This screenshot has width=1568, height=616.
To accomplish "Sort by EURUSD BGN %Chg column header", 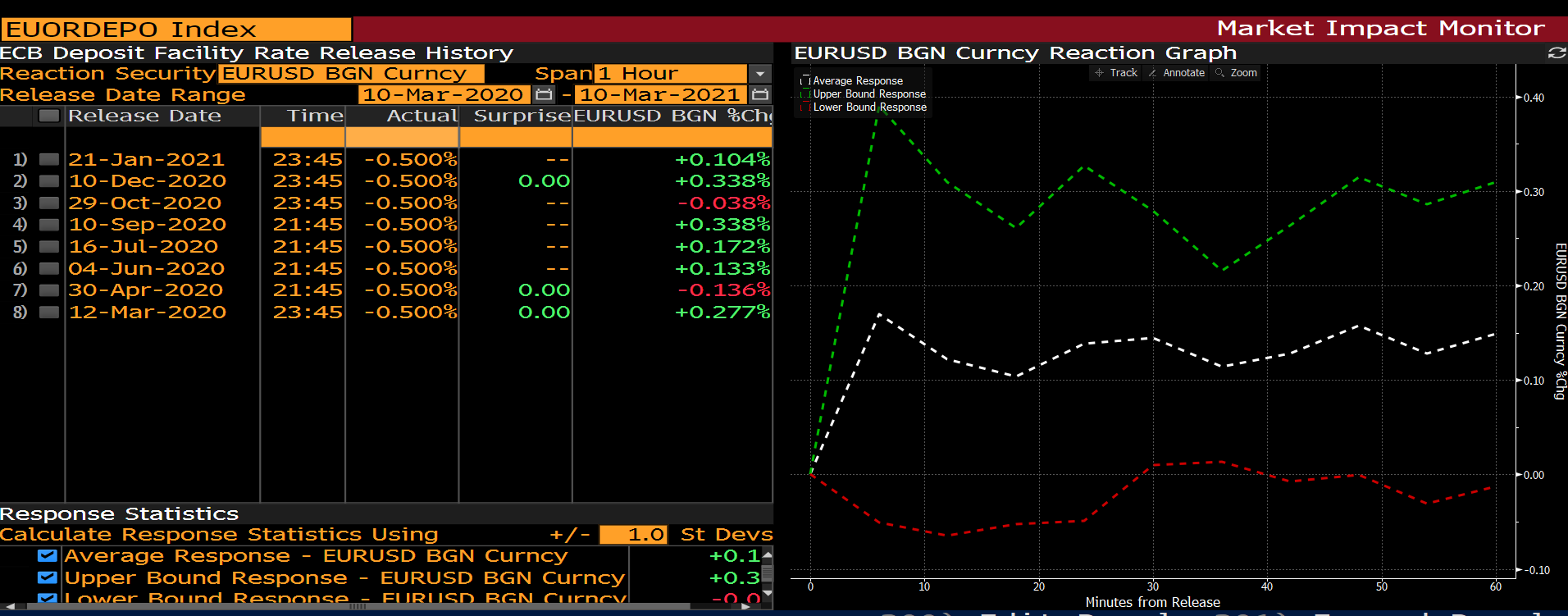I will pyautogui.click(x=672, y=116).
